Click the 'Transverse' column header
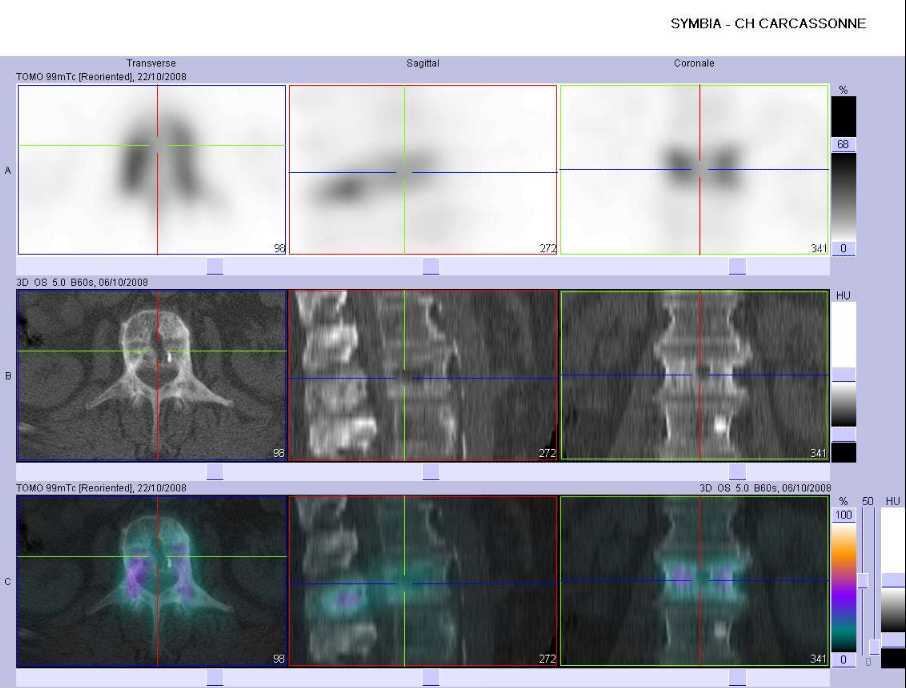The width and height of the screenshot is (906, 688). pyautogui.click(x=151, y=63)
